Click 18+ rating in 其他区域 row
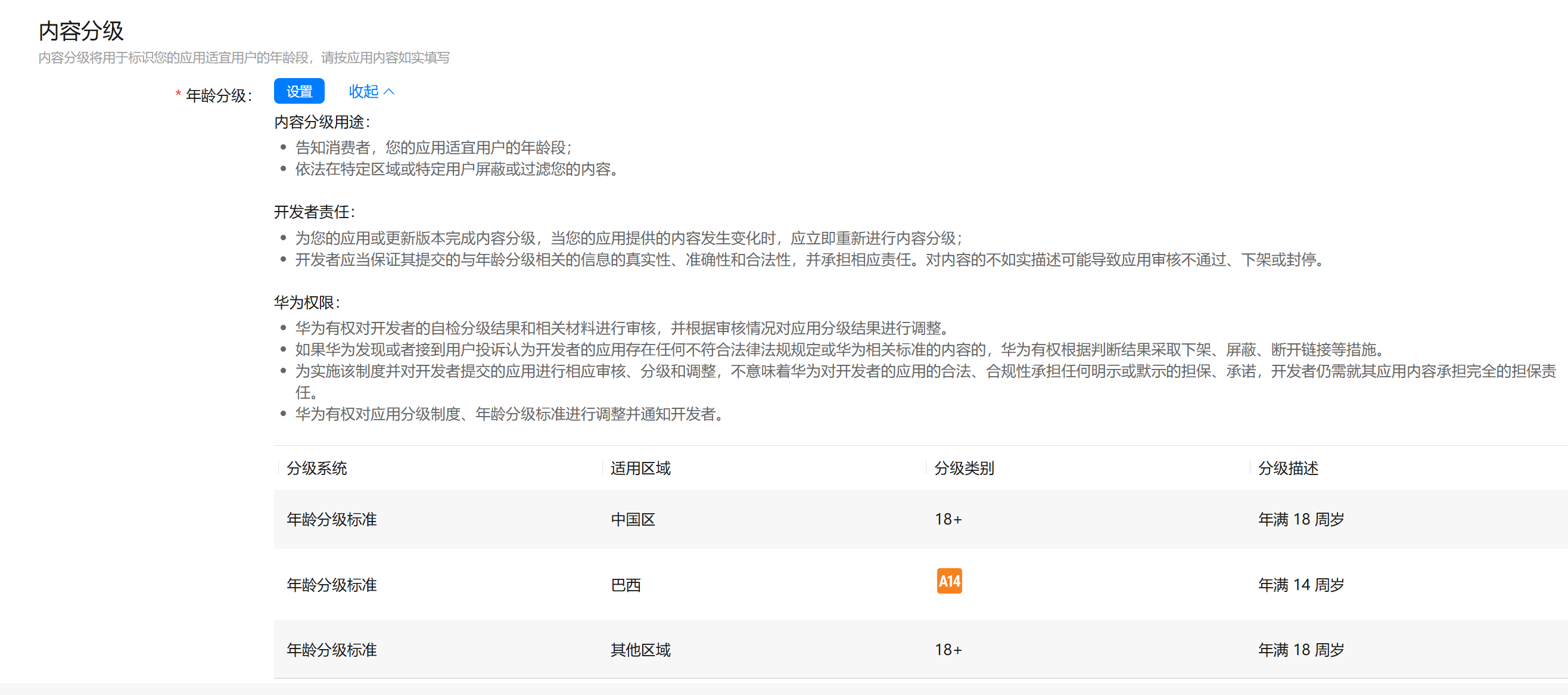The image size is (1568, 695). tap(948, 649)
